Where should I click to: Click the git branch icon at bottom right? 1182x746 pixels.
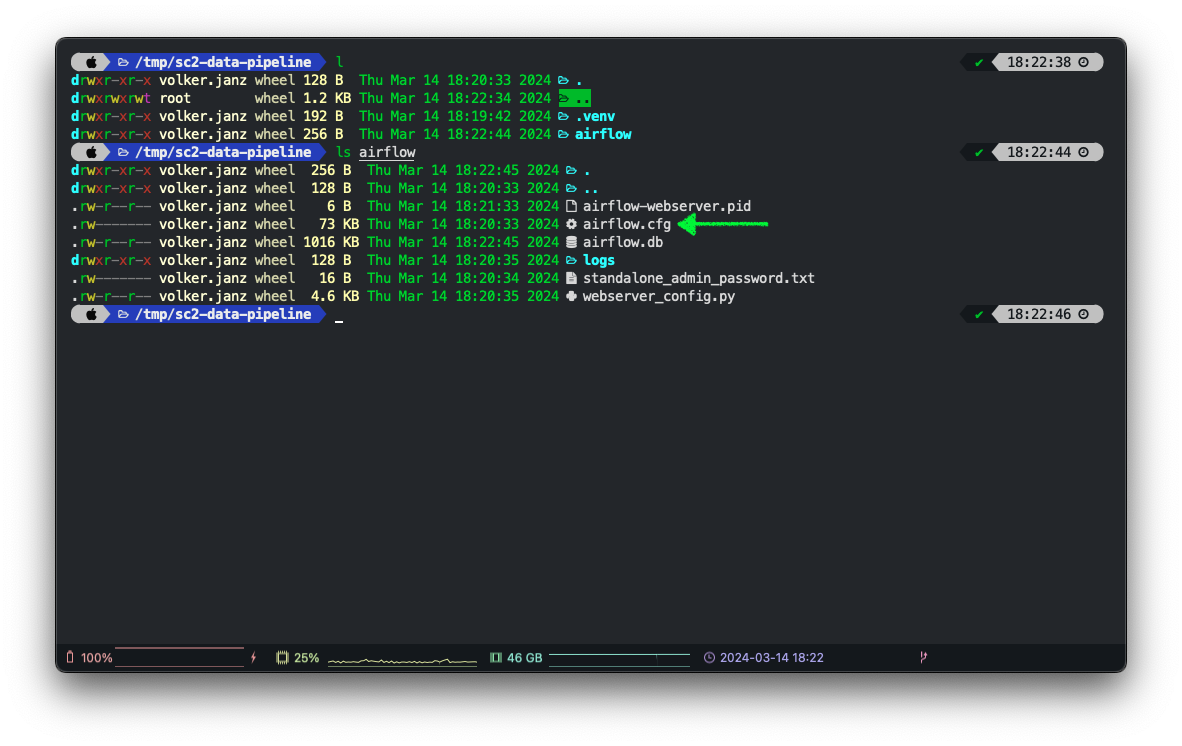tap(922, 658)
